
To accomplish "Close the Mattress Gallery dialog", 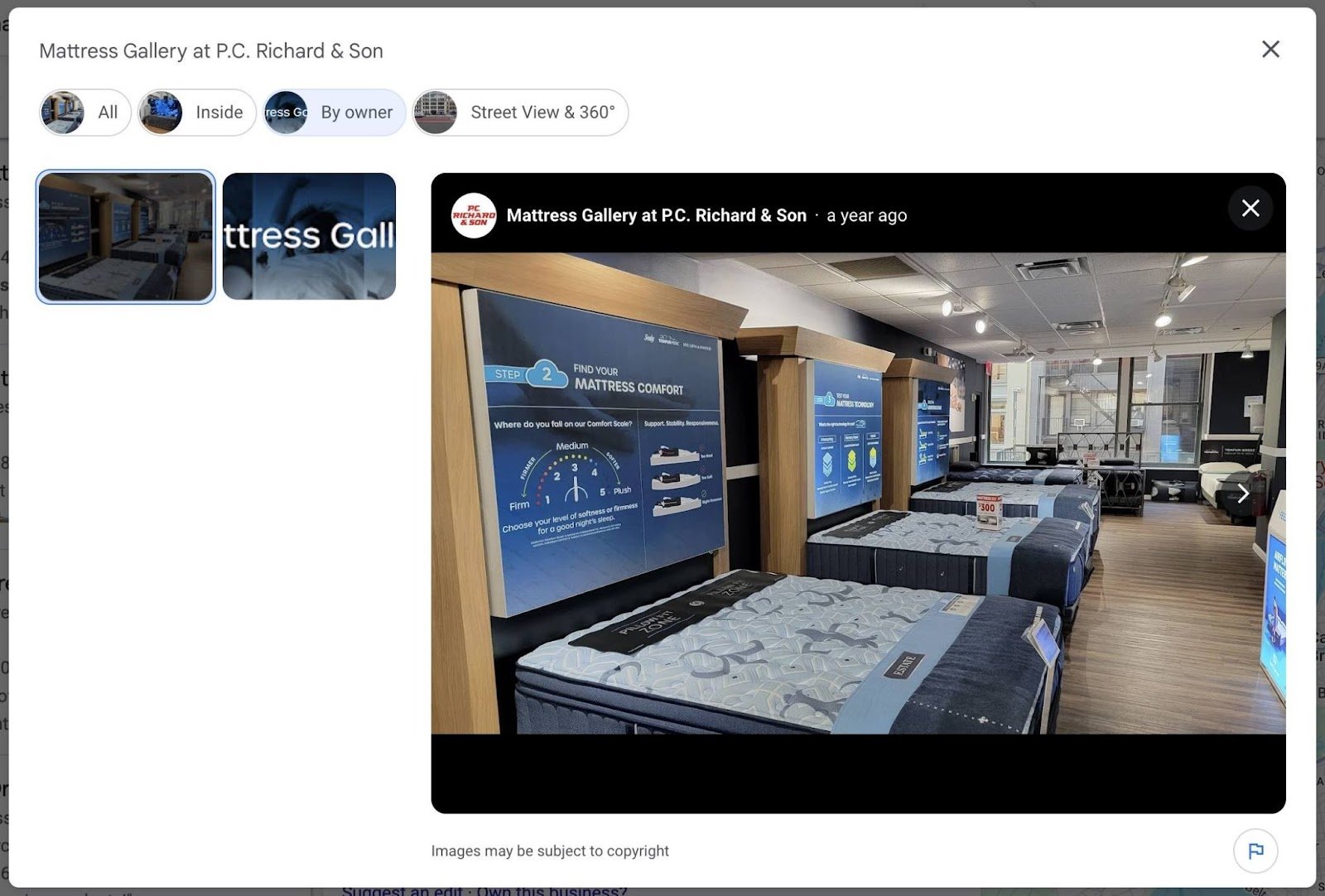I will click(x=1270, y=50).
